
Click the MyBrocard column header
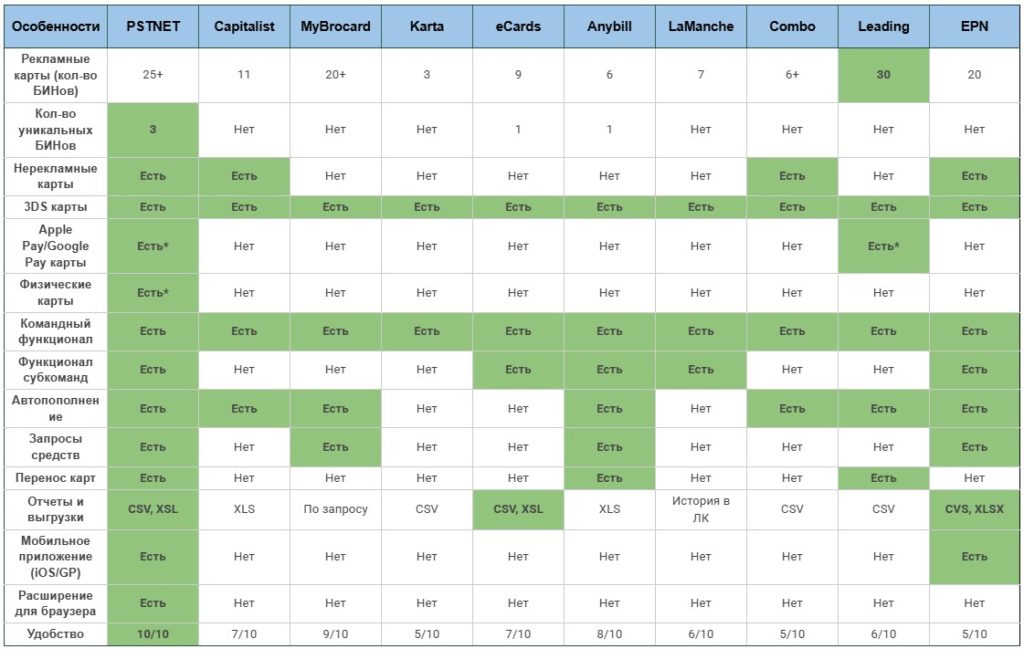pos(336,26)
